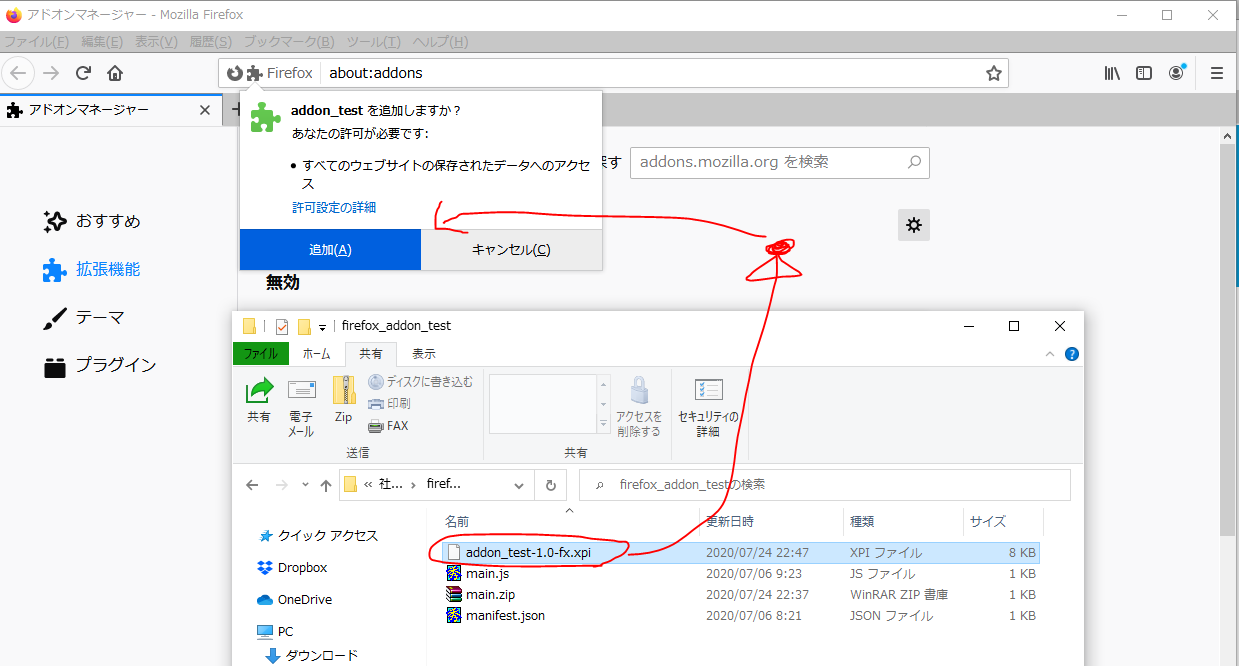Open the 編集(E) menu in Firefox
Image resolution: width=1239 pixels, height=666 pixels.
tap(102, 42)
